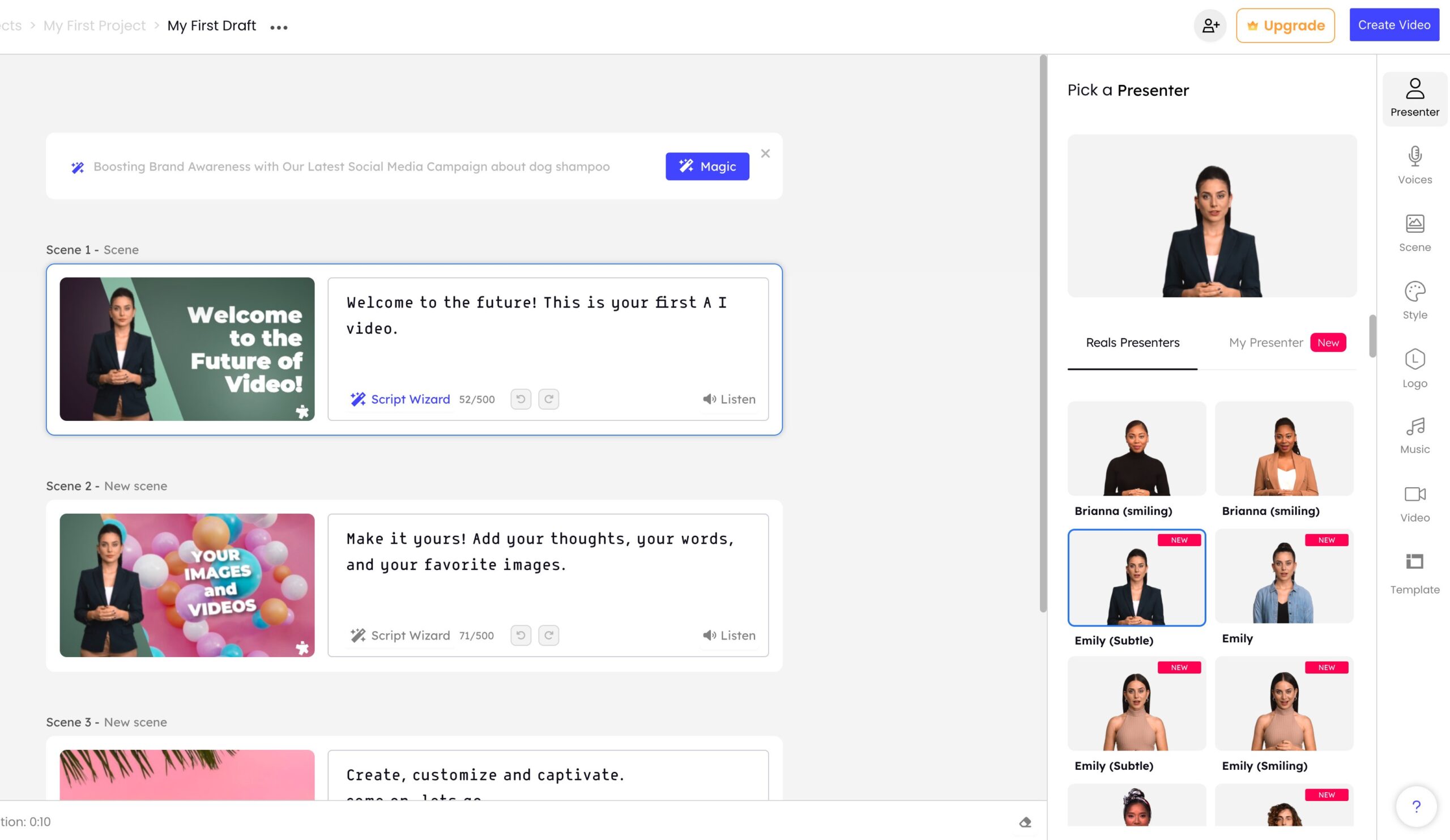Click the Presenter panel icon
Viewport: 1450px width, 840px height.
point(1414,95)
